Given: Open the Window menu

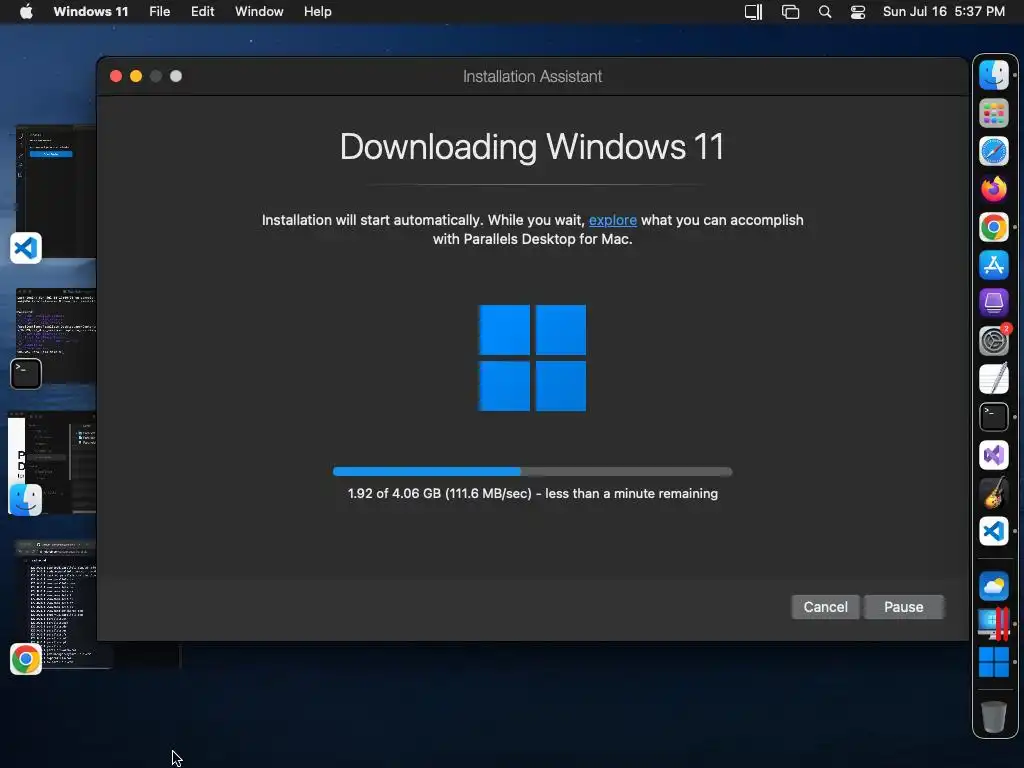Looking at the screenshot, I should (x=259, y=12).
